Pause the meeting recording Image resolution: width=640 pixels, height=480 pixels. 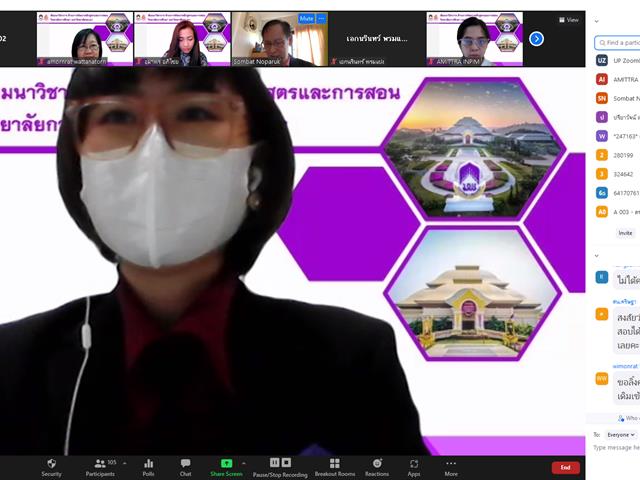(275, 462)
